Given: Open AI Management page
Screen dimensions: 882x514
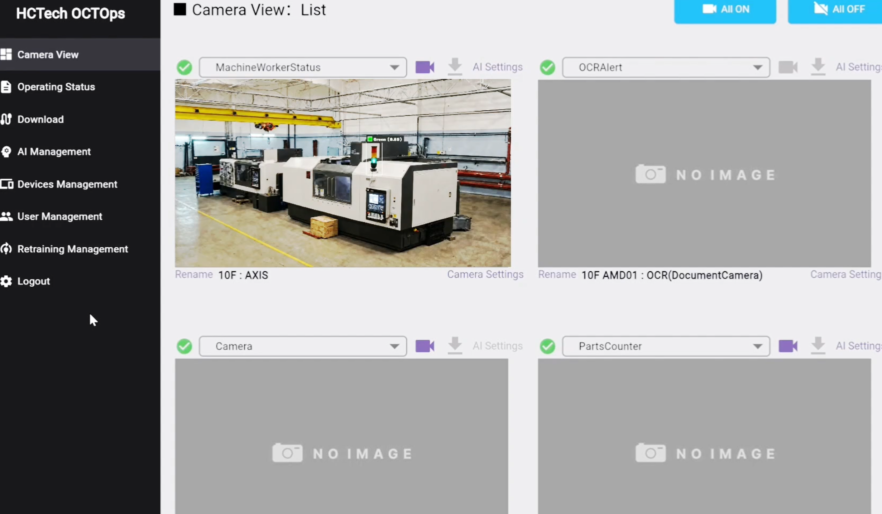Looking at the screenshot, I should [80, 152].
